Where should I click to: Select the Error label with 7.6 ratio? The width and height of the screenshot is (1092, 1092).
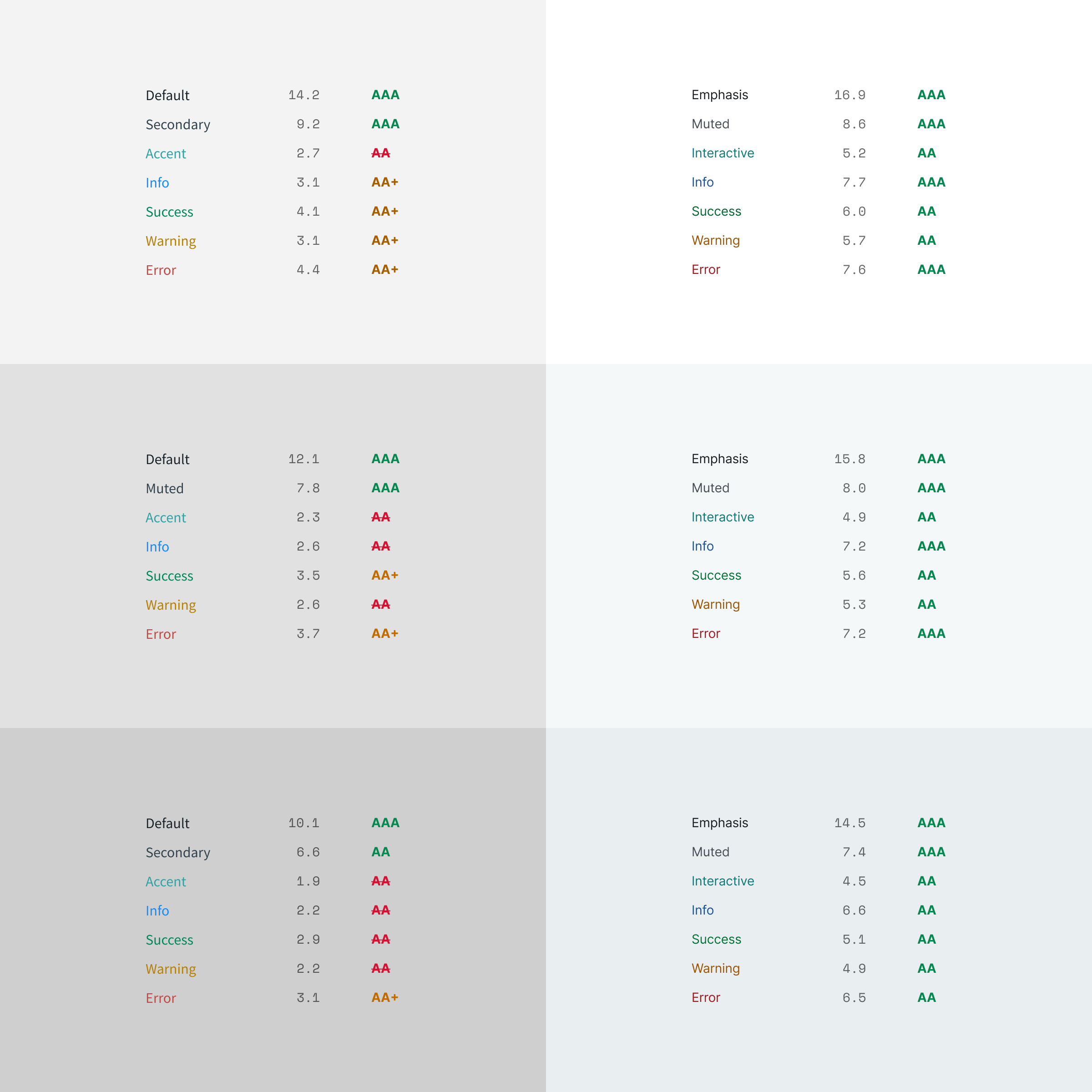[x=705, y=270]
